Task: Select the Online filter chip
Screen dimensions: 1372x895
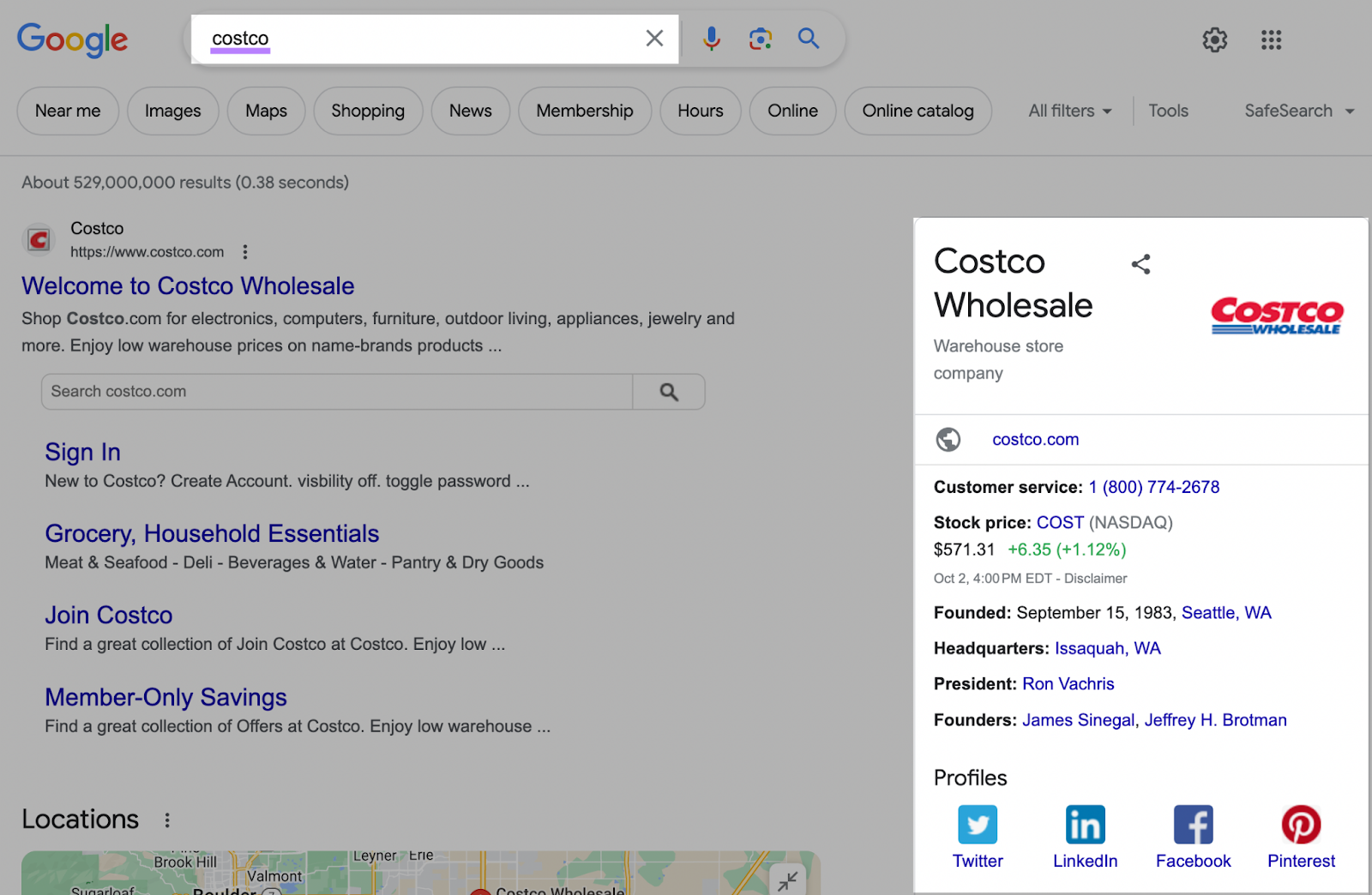Action: click(x=793, y=111)
